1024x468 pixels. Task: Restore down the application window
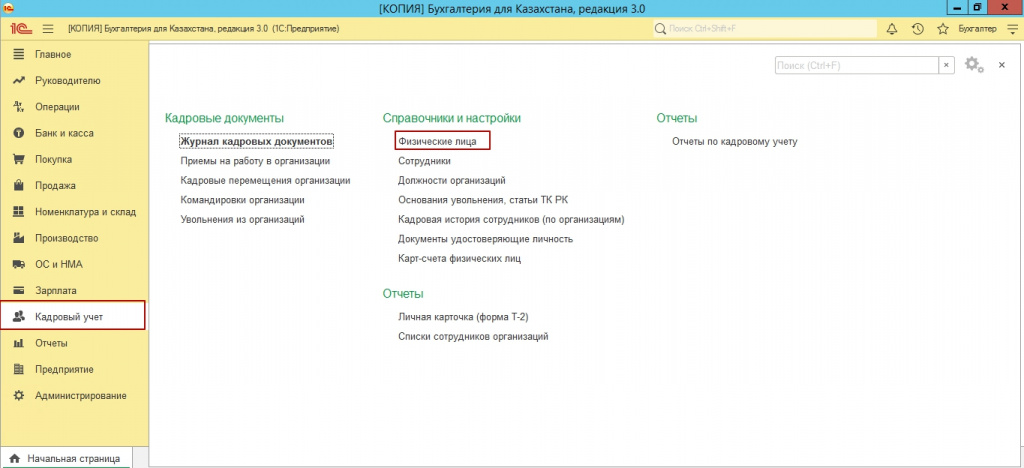(x=977, y=8)
